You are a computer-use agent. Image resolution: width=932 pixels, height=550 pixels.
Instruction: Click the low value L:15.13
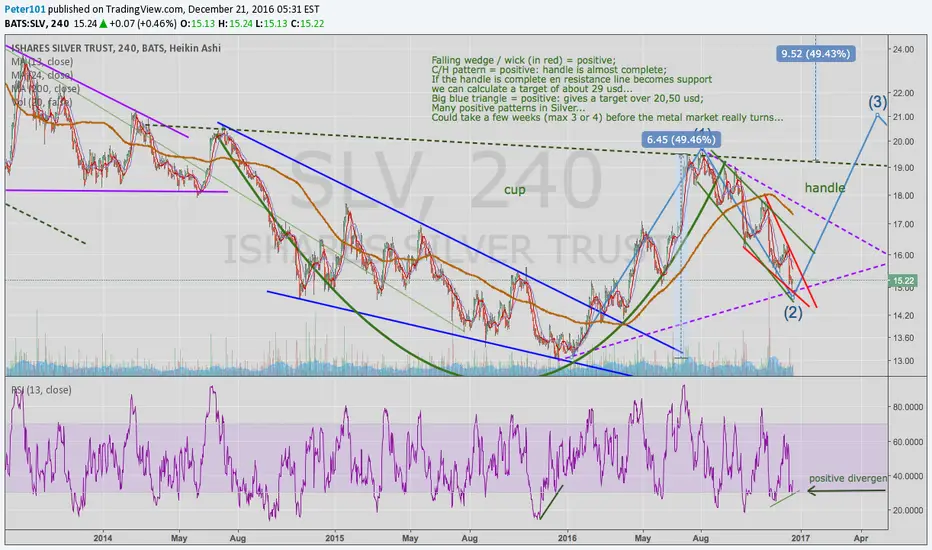pos(270,24)
